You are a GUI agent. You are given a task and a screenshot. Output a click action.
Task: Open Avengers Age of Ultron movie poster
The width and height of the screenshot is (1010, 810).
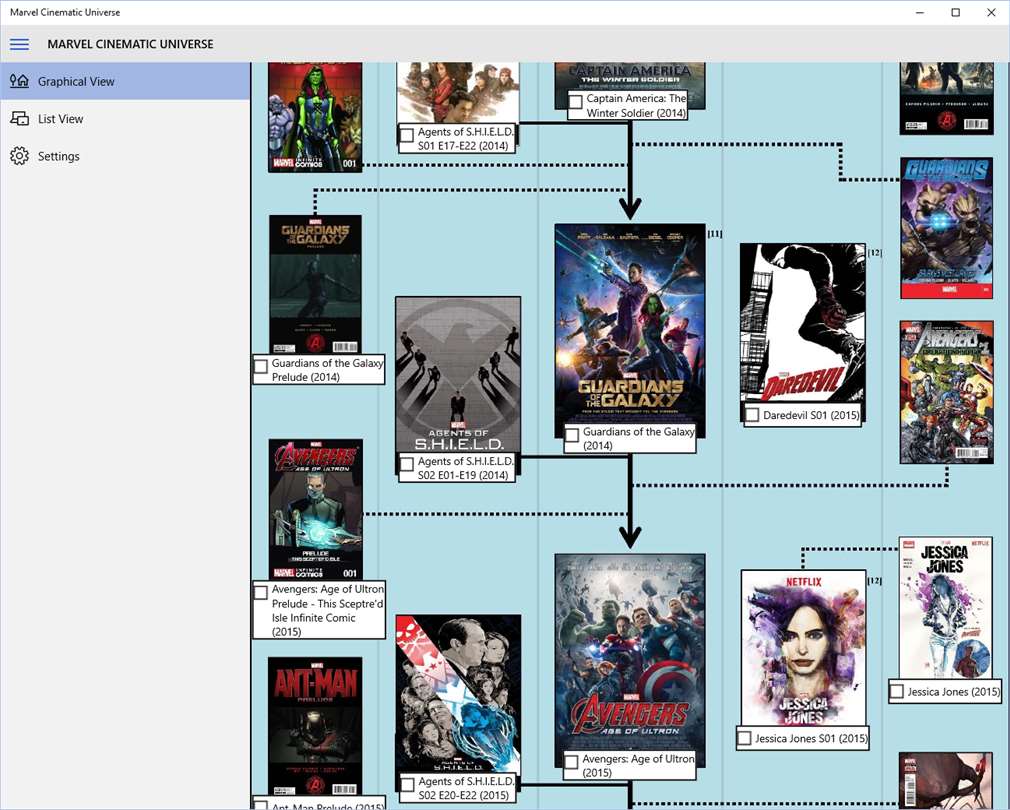630,653
